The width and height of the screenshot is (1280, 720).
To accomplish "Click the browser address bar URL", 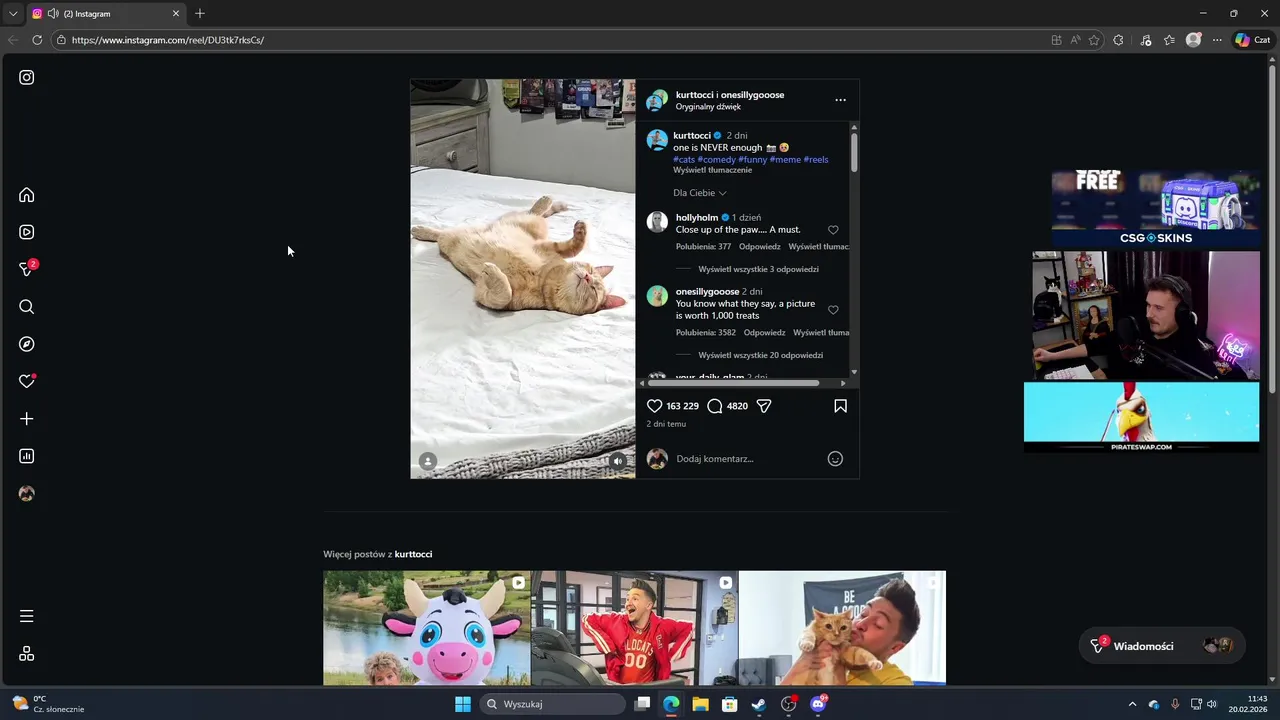I will click(x=168, y=40).
